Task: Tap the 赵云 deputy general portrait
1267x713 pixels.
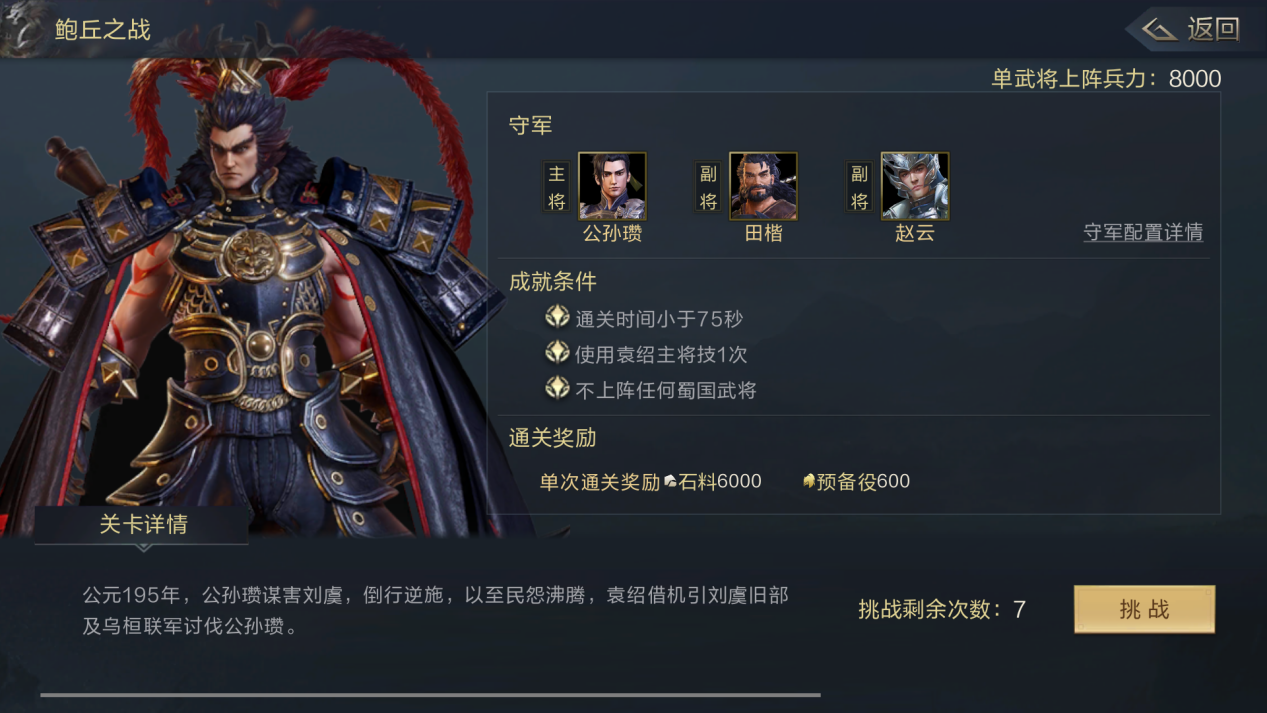Action: coord(915,186)
